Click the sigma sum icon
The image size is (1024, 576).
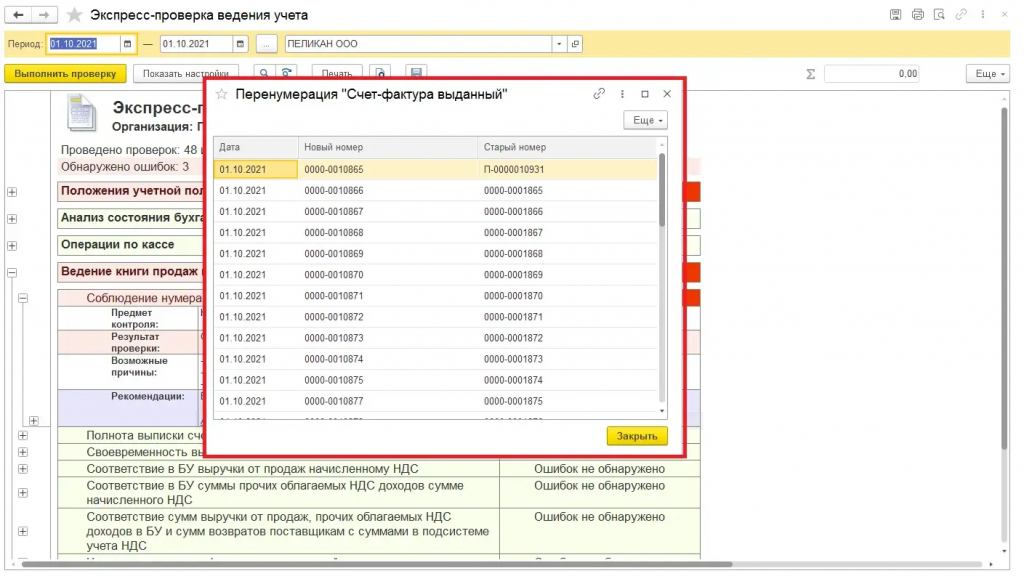(x=810, y=74)
